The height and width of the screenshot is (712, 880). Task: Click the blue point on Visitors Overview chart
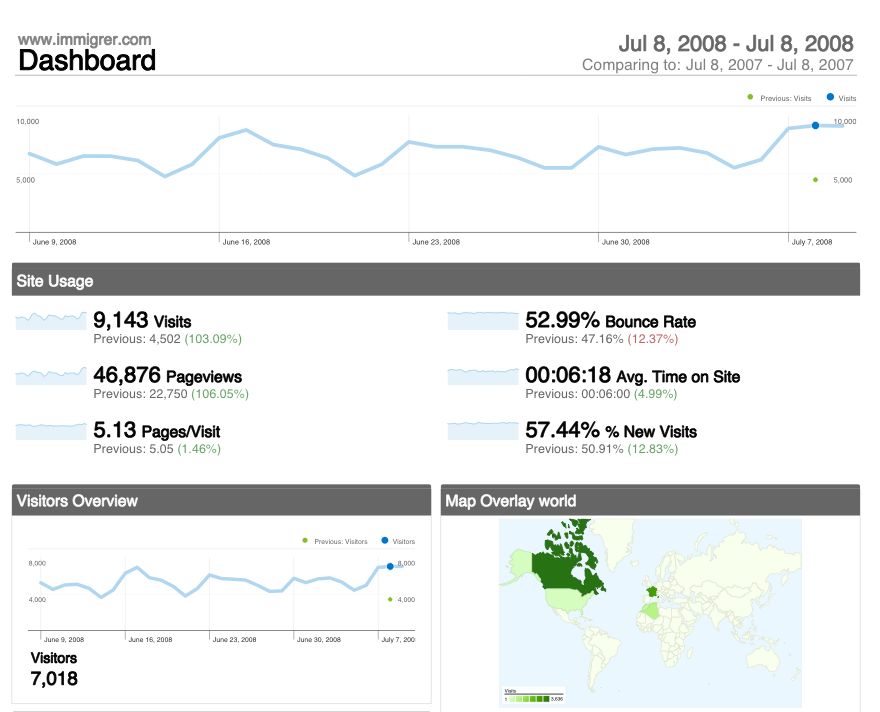point(390,567)
